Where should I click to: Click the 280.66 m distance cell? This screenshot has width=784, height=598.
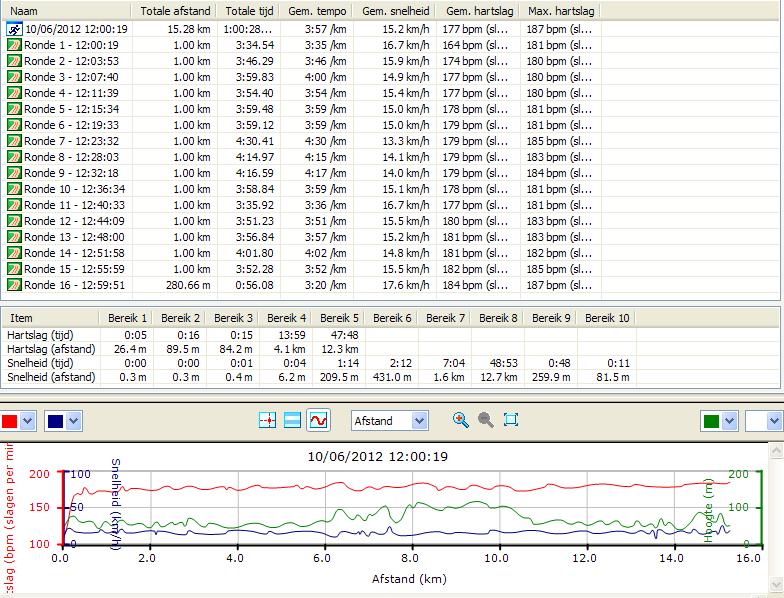coord(188,285)
